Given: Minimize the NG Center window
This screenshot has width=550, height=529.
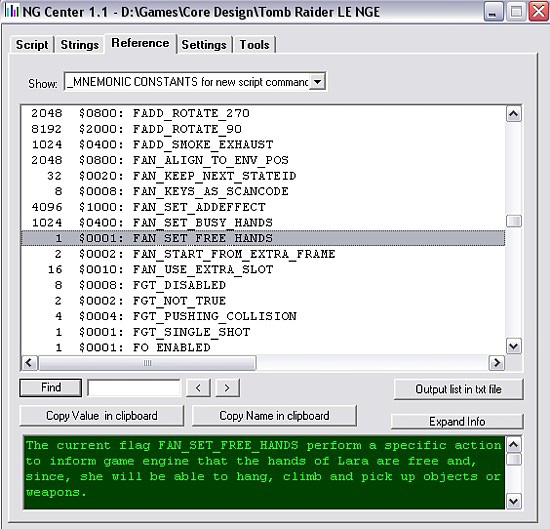Looking at the screenshot, I should coord(494,12).
